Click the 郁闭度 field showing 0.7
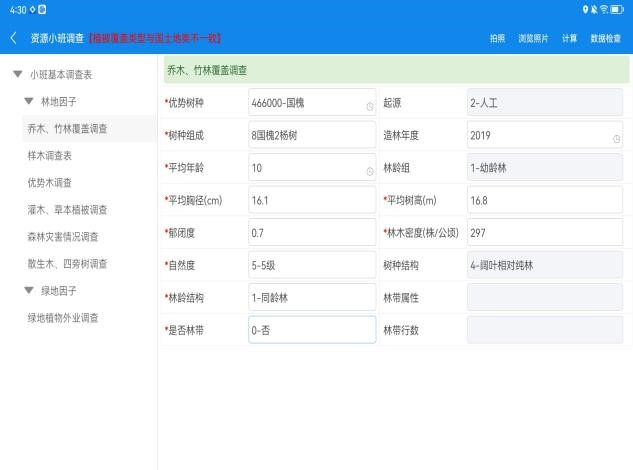The image size is (633, 470). 312,233
